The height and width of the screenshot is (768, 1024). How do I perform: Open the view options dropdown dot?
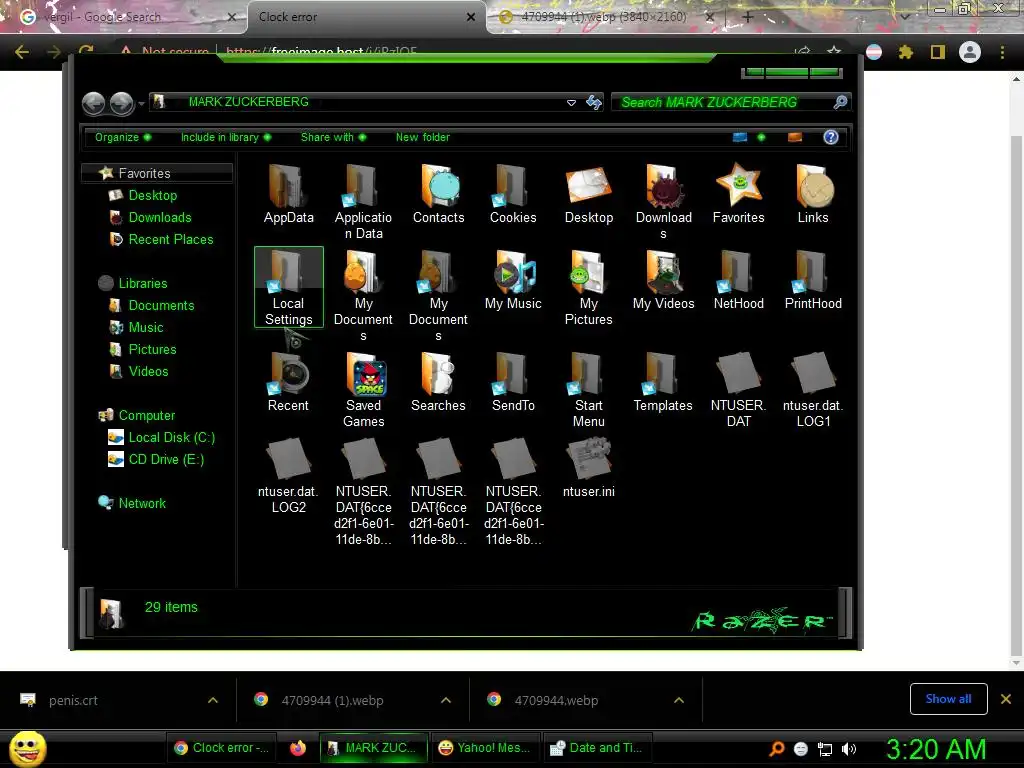pyautogui.click(x=761, y=137)
